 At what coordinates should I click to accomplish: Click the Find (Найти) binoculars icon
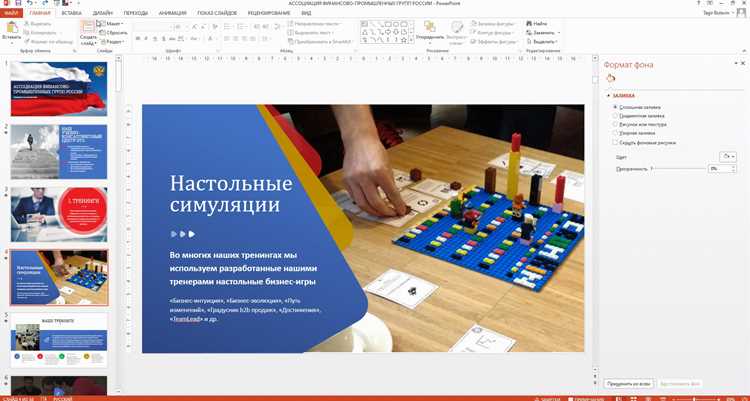pos(529,23)
